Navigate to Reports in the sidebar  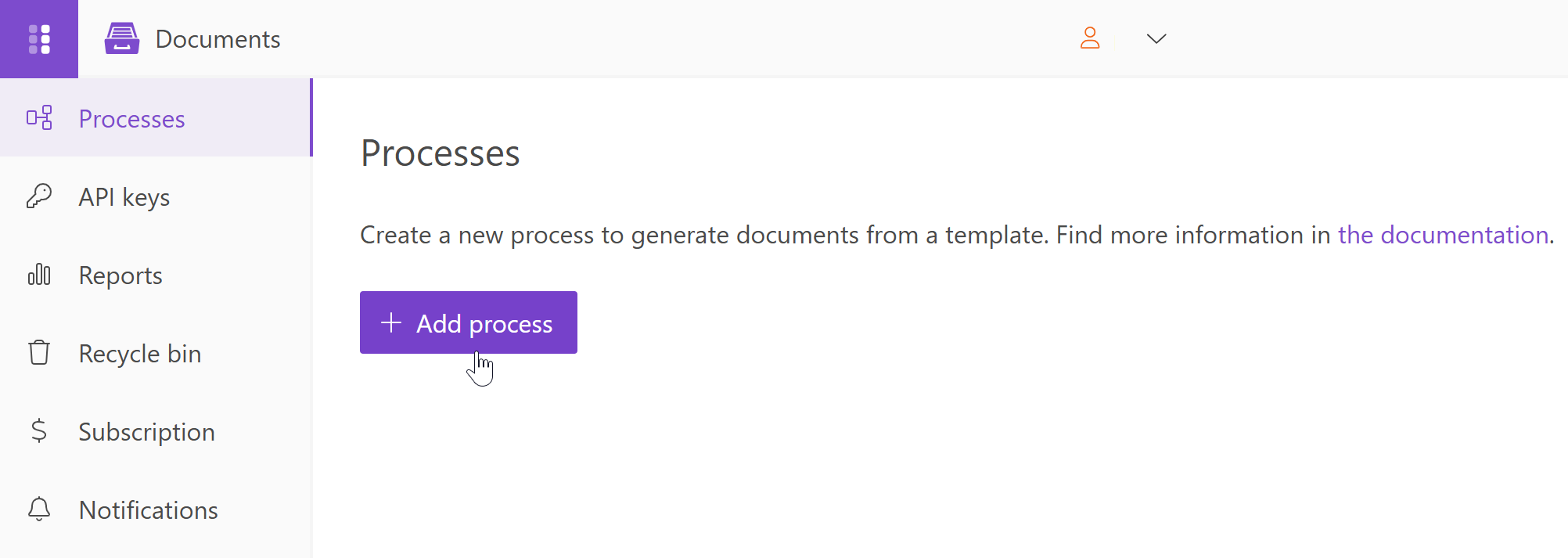tap(120, 275)
